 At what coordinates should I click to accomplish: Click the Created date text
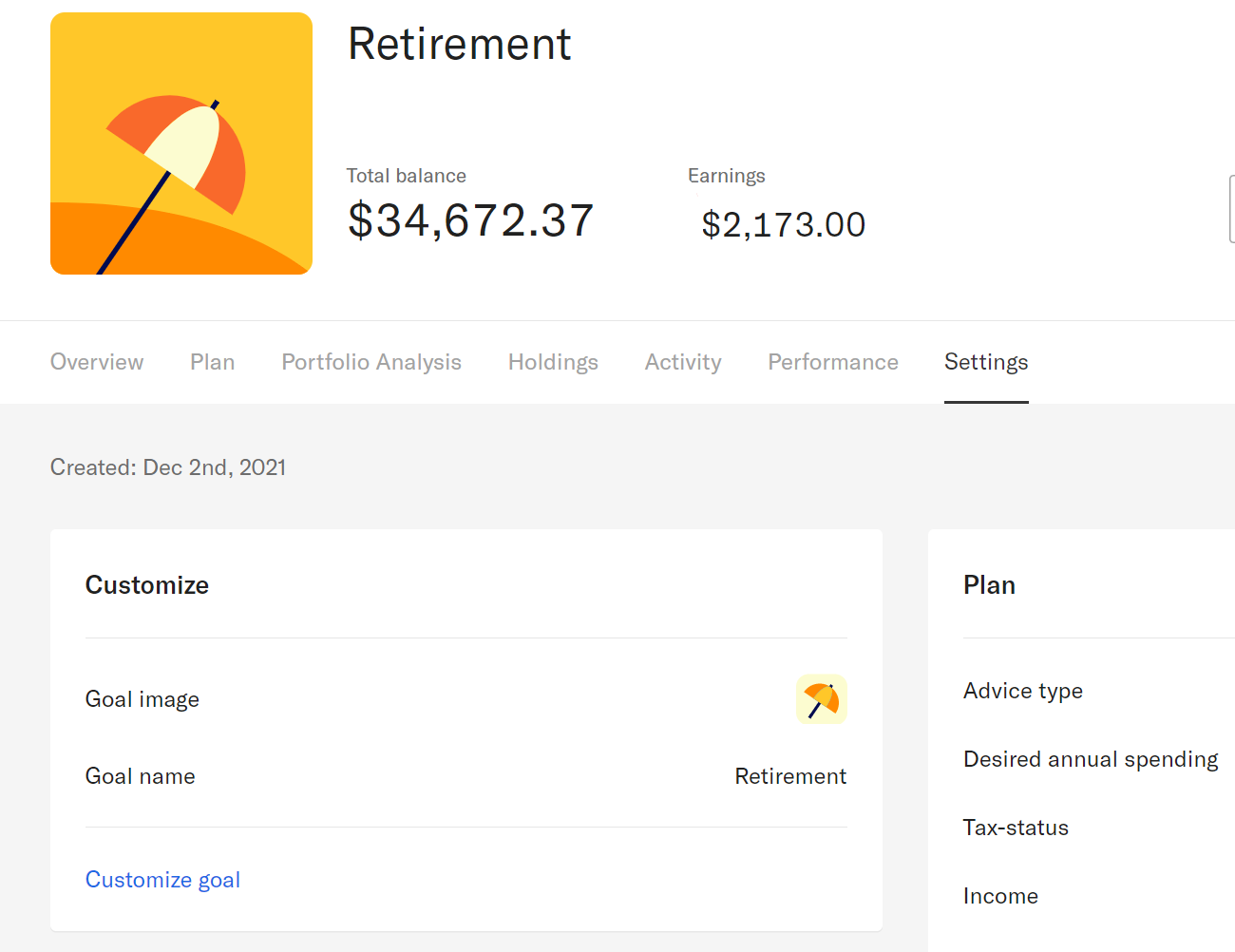point(167,466)
